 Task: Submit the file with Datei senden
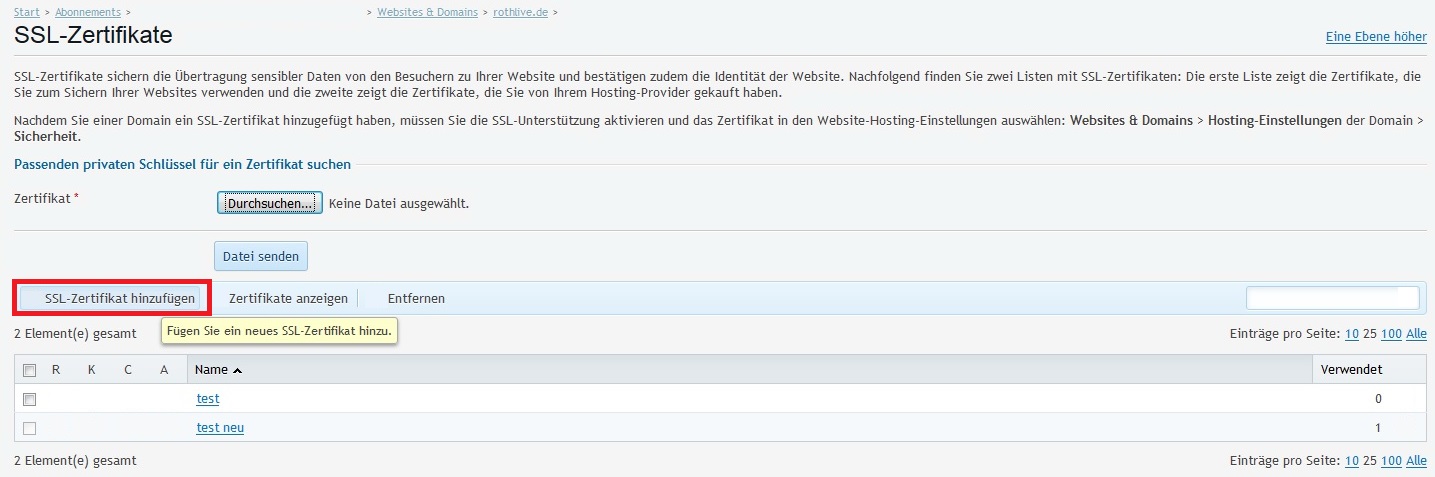pos(261,256)
